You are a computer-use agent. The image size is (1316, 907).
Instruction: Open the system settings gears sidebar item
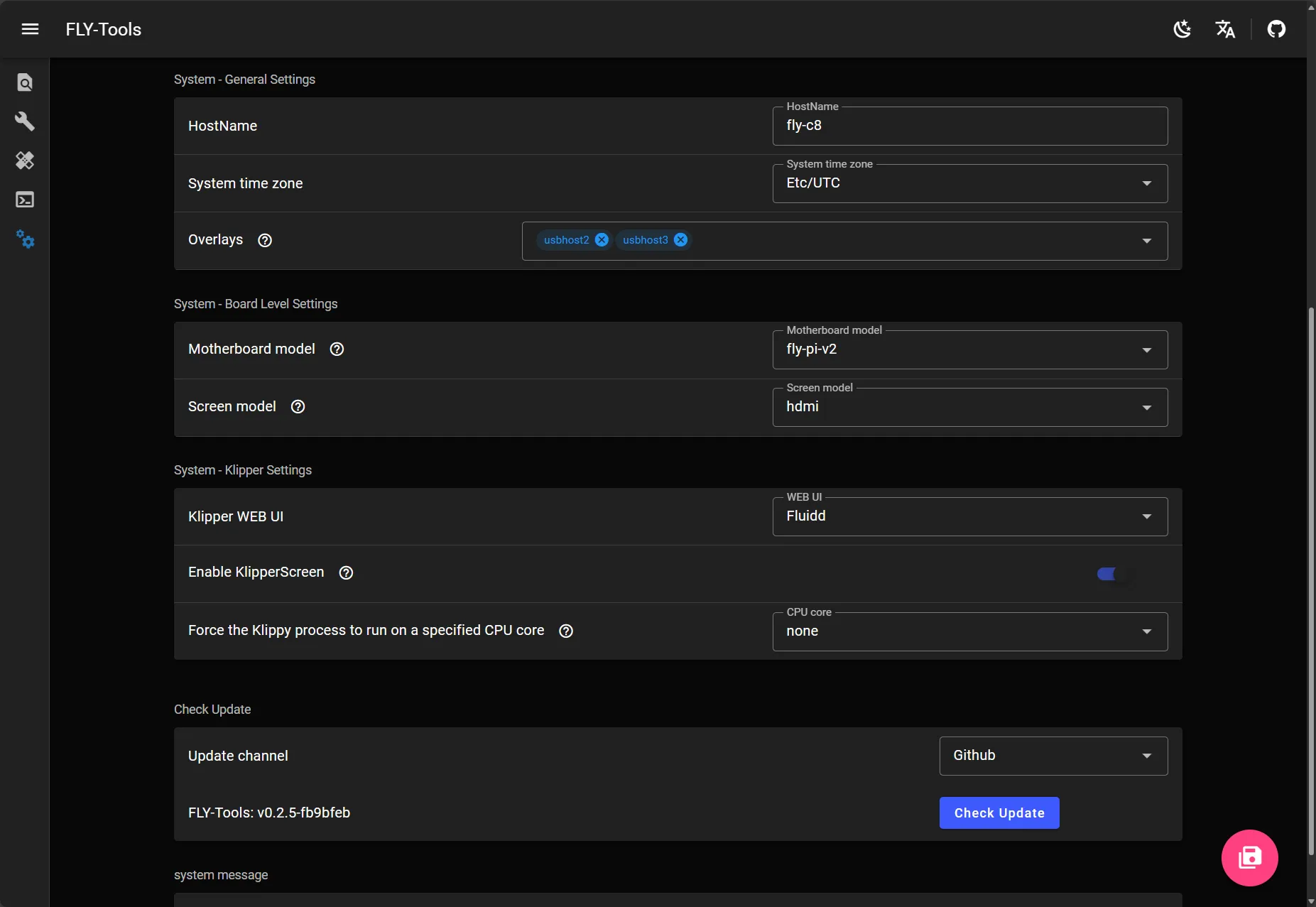click(25, 239)
